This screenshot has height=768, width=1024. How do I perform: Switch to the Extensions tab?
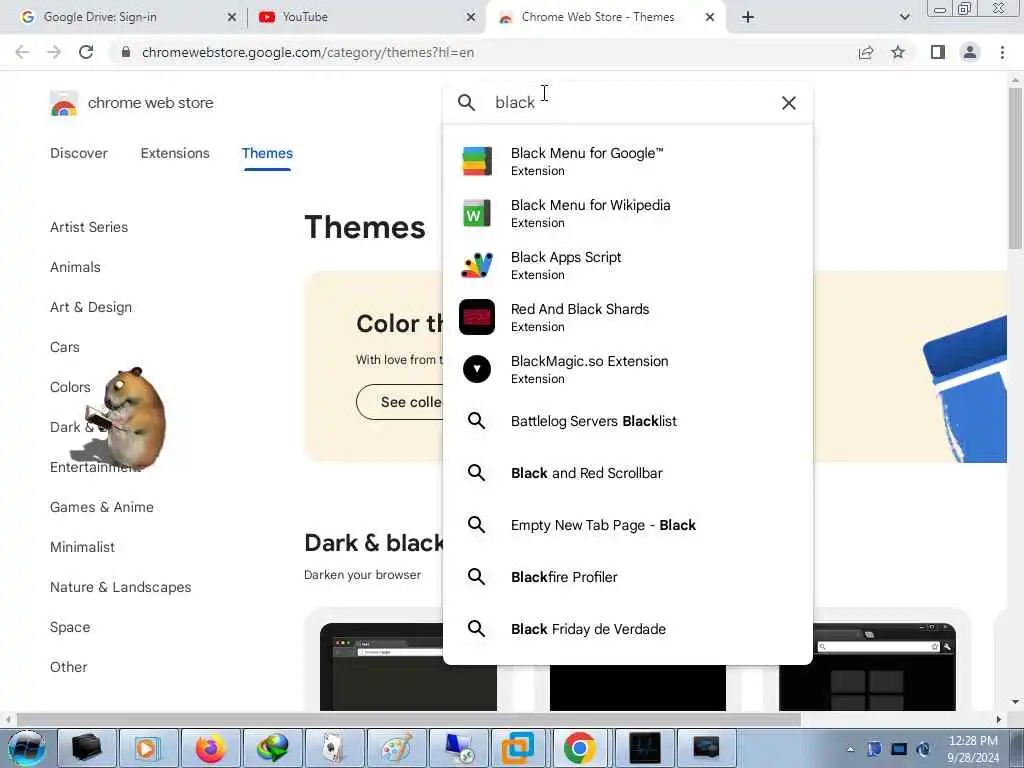[x=175, y=153]
